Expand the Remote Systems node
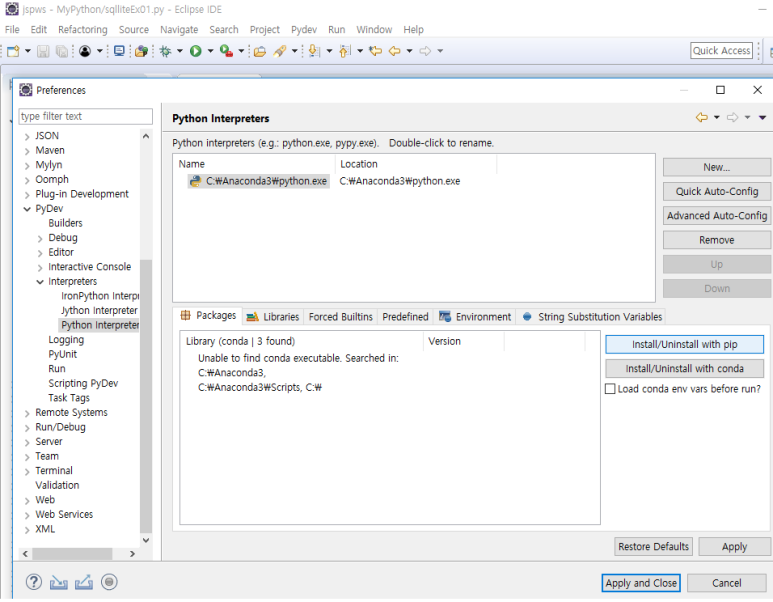 27,413
